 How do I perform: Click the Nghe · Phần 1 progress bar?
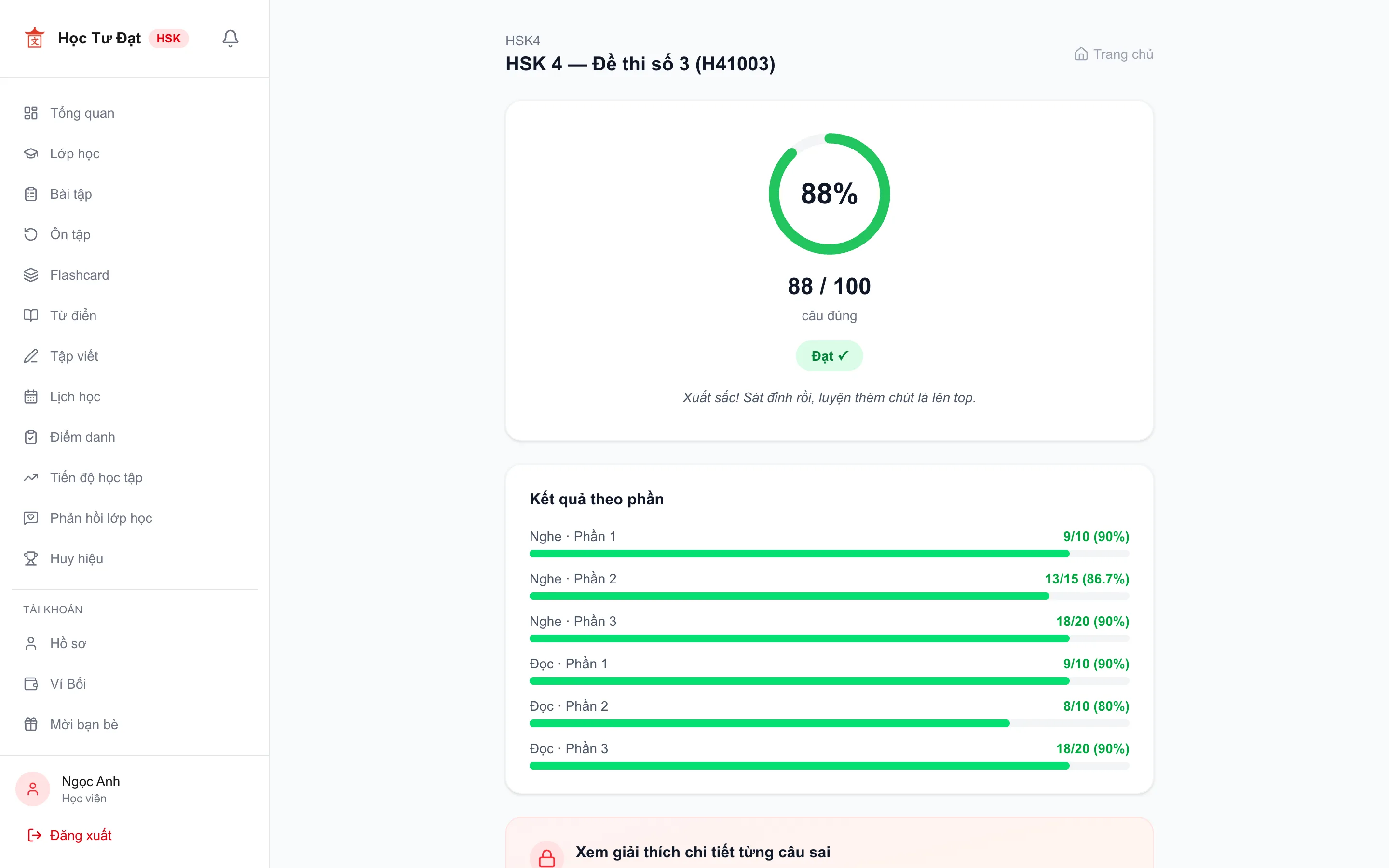click(x=830, y=554)
